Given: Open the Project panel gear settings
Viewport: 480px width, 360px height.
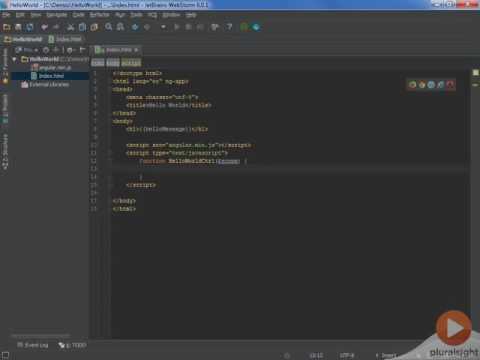Looking at the screenshot, I should point(70,50).
